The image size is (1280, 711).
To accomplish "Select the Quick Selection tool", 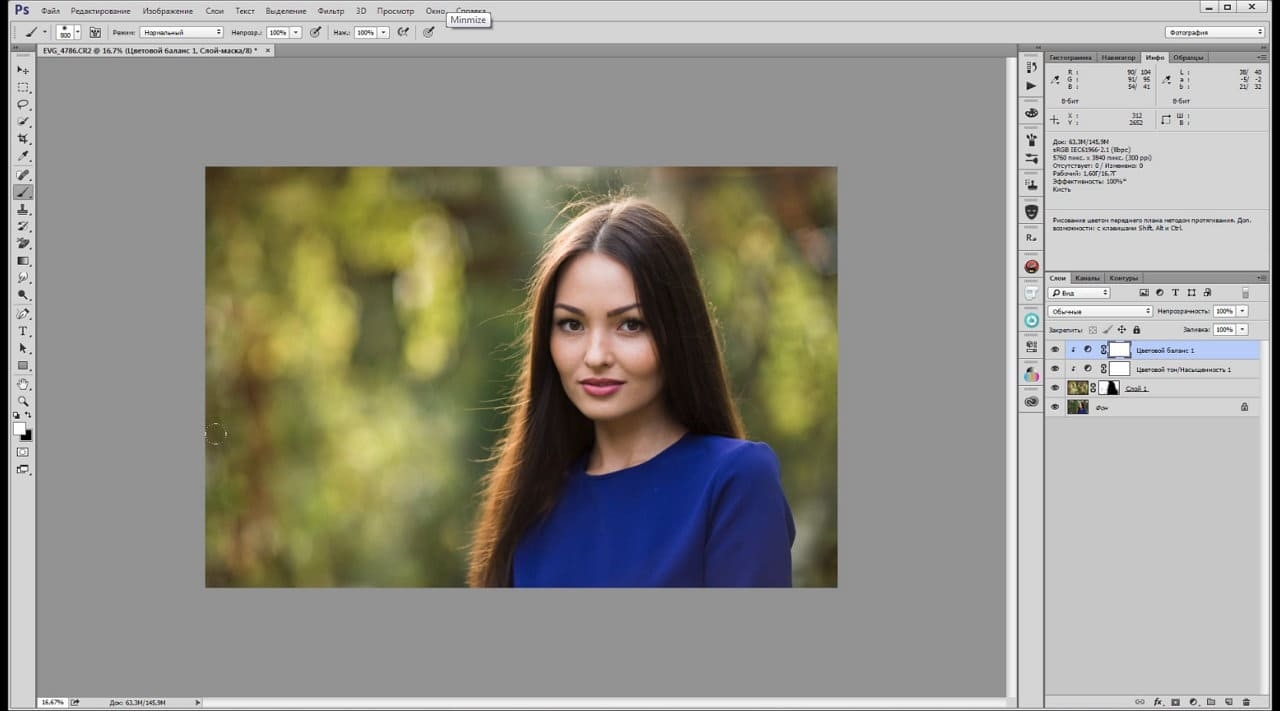I will point(23,121).
